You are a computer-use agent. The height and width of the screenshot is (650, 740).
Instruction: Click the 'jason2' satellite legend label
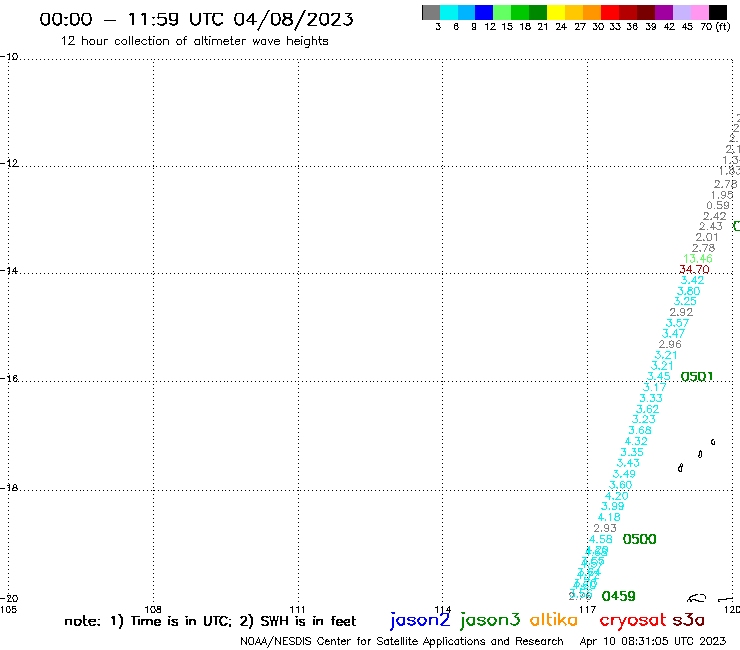(x=420, y=620)
